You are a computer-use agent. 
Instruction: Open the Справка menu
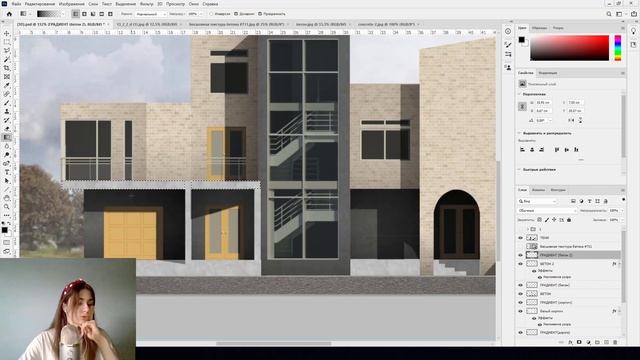pos(210,4)
